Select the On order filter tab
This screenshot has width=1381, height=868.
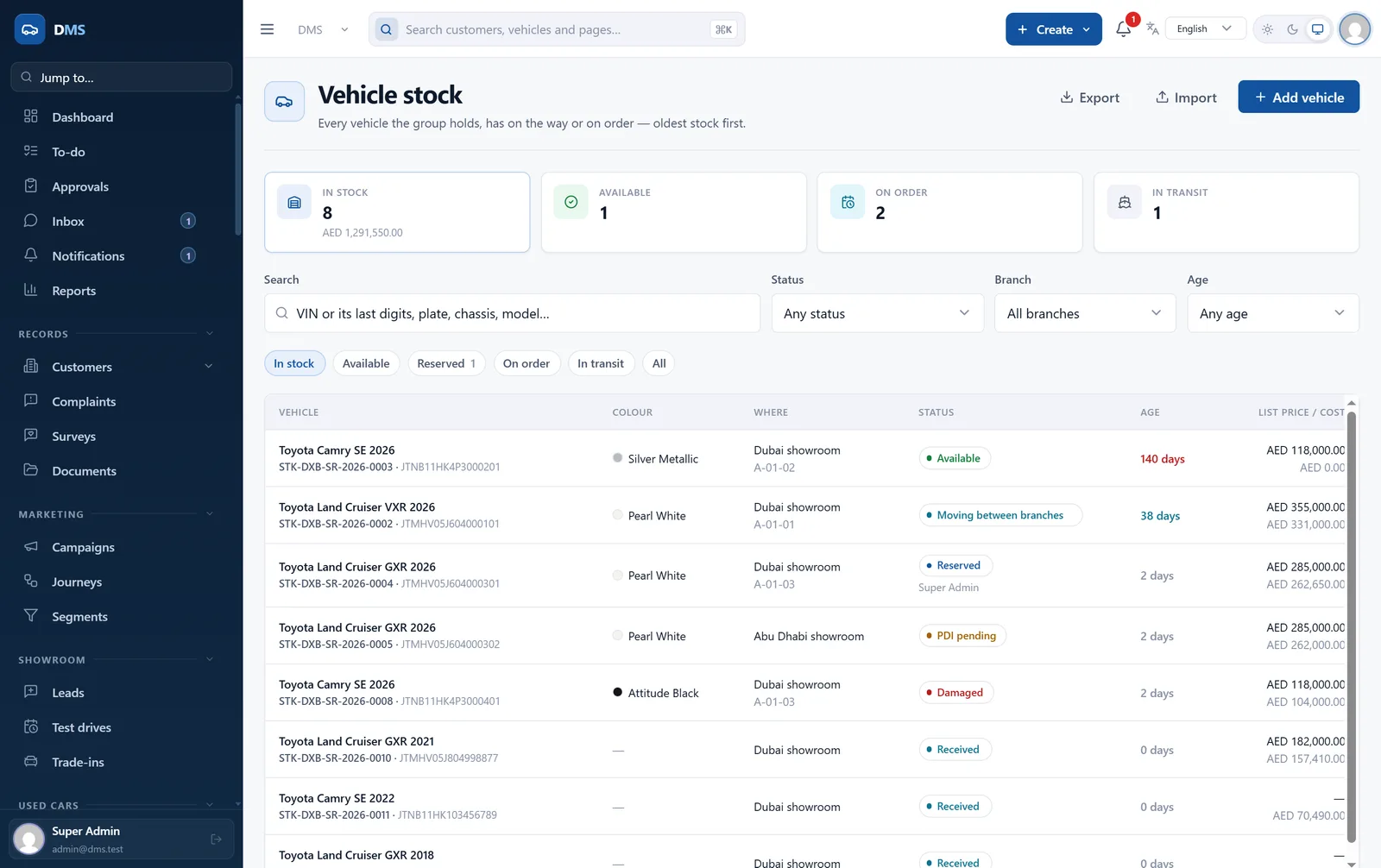click(x=527, y=363)
